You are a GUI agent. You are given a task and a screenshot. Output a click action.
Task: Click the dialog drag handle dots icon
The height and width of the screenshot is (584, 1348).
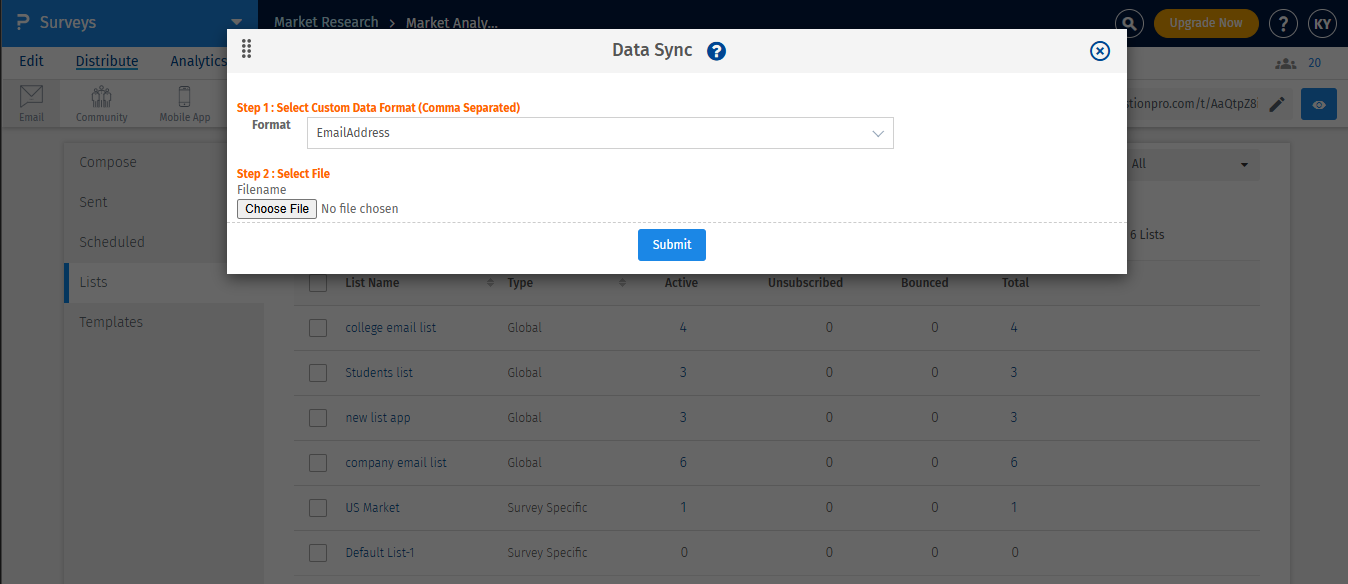pyautogui.click(x=247, y=49)
